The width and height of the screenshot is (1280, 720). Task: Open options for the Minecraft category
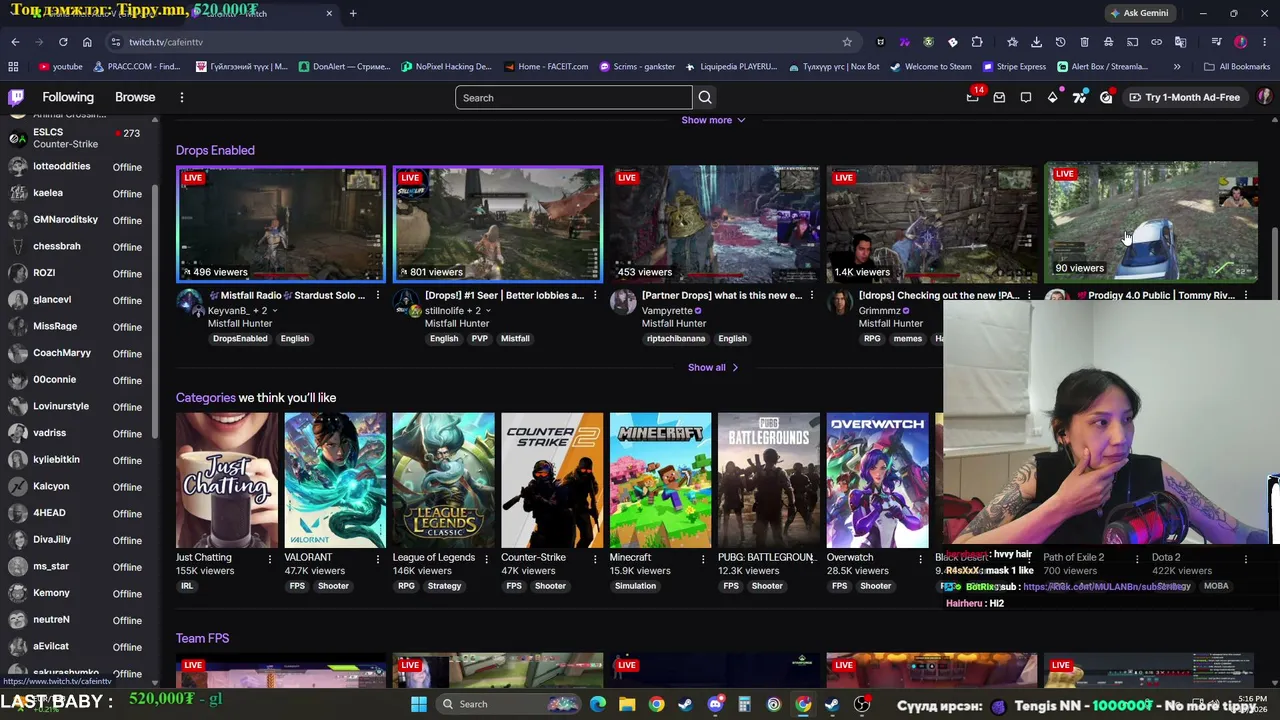(704, 558)
